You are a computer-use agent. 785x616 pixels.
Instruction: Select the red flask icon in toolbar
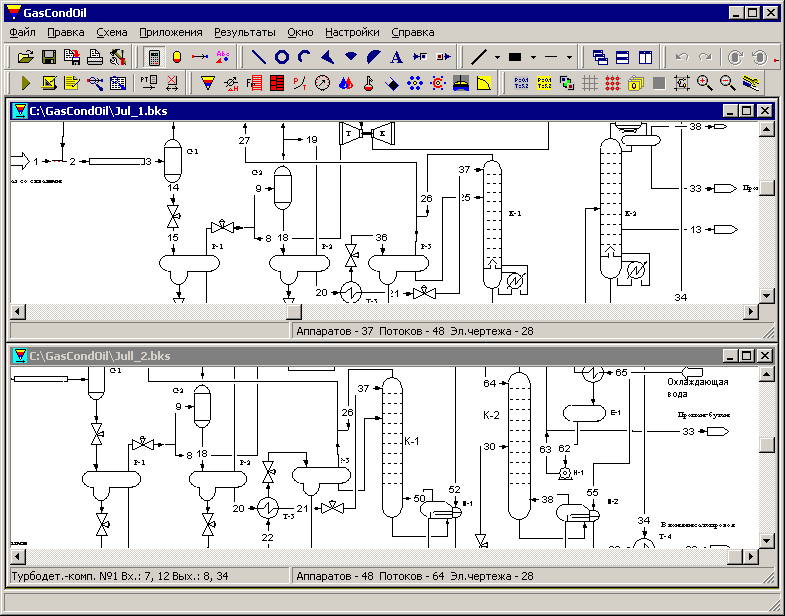[368, 83]
